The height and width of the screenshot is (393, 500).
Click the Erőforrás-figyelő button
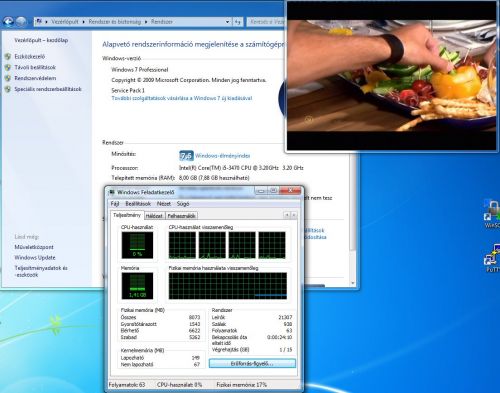click(x=252, y=363)
